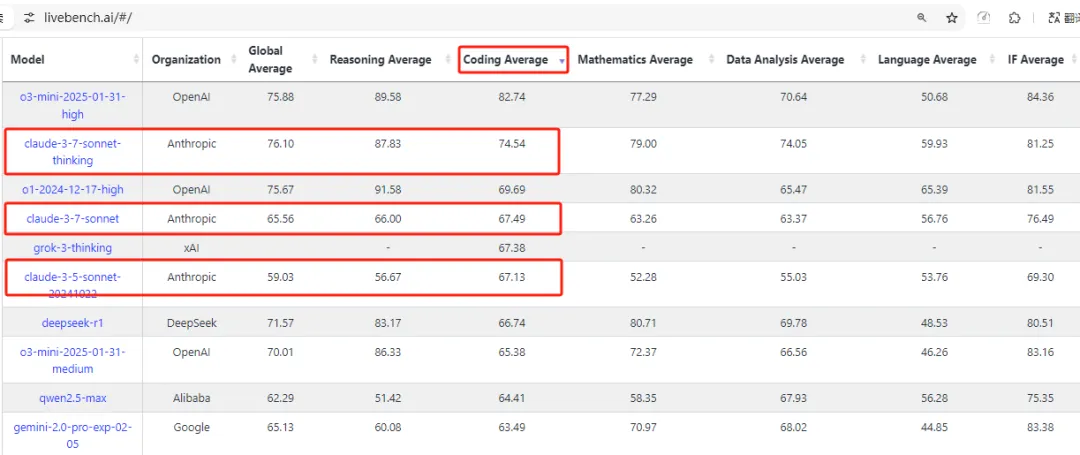
Task: Toggle the sort arrows beside Global Average
Action: click(x=314, y=60)
